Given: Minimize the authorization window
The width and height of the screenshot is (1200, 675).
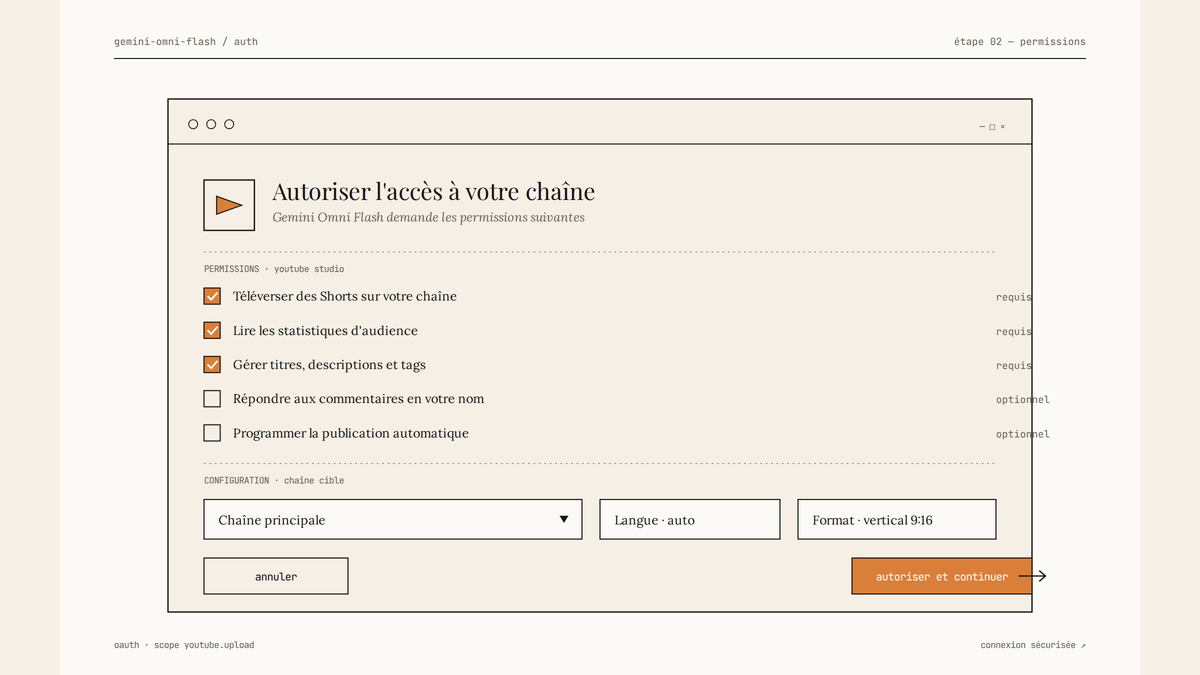Looking at the screenshot, I should tap(982, 127).
